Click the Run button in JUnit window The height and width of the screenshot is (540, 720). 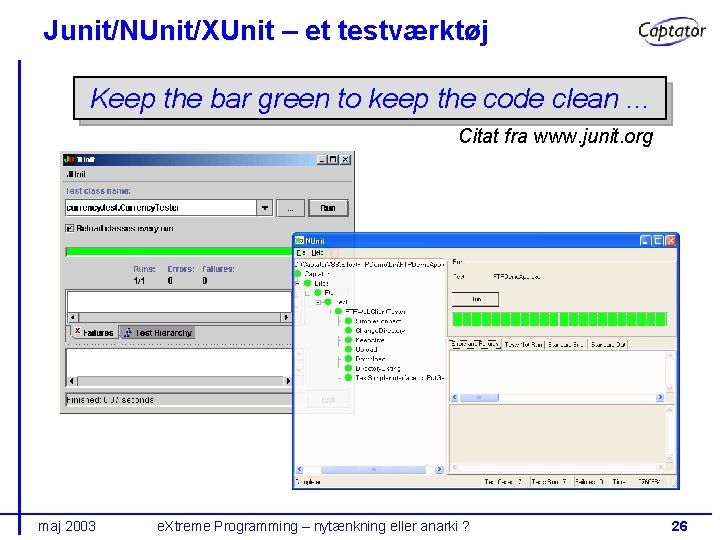tap(328, 208)
